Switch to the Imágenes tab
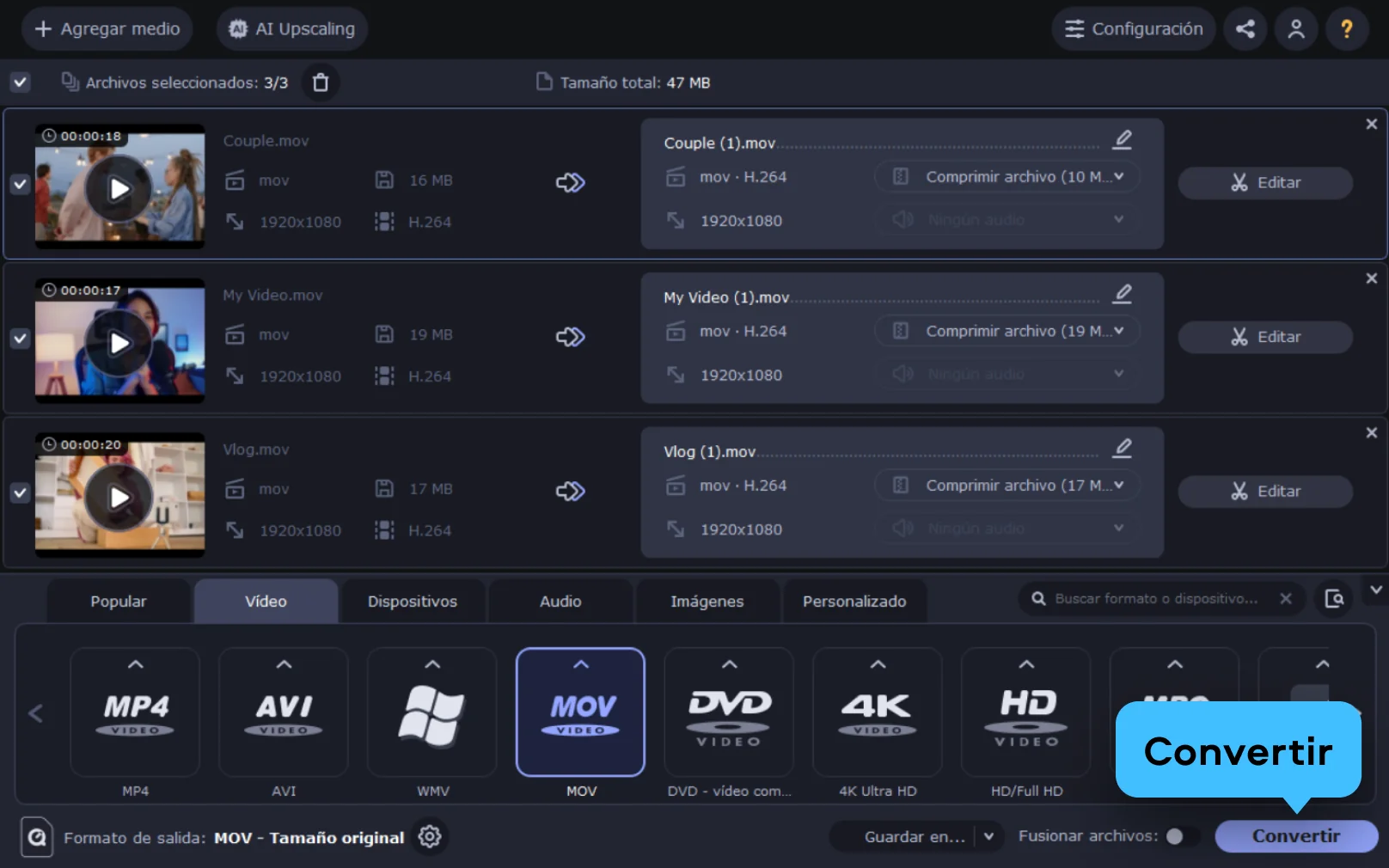The width and height of the screenshot is (1389, 868). pyautogui.click(x=707, y=602)
